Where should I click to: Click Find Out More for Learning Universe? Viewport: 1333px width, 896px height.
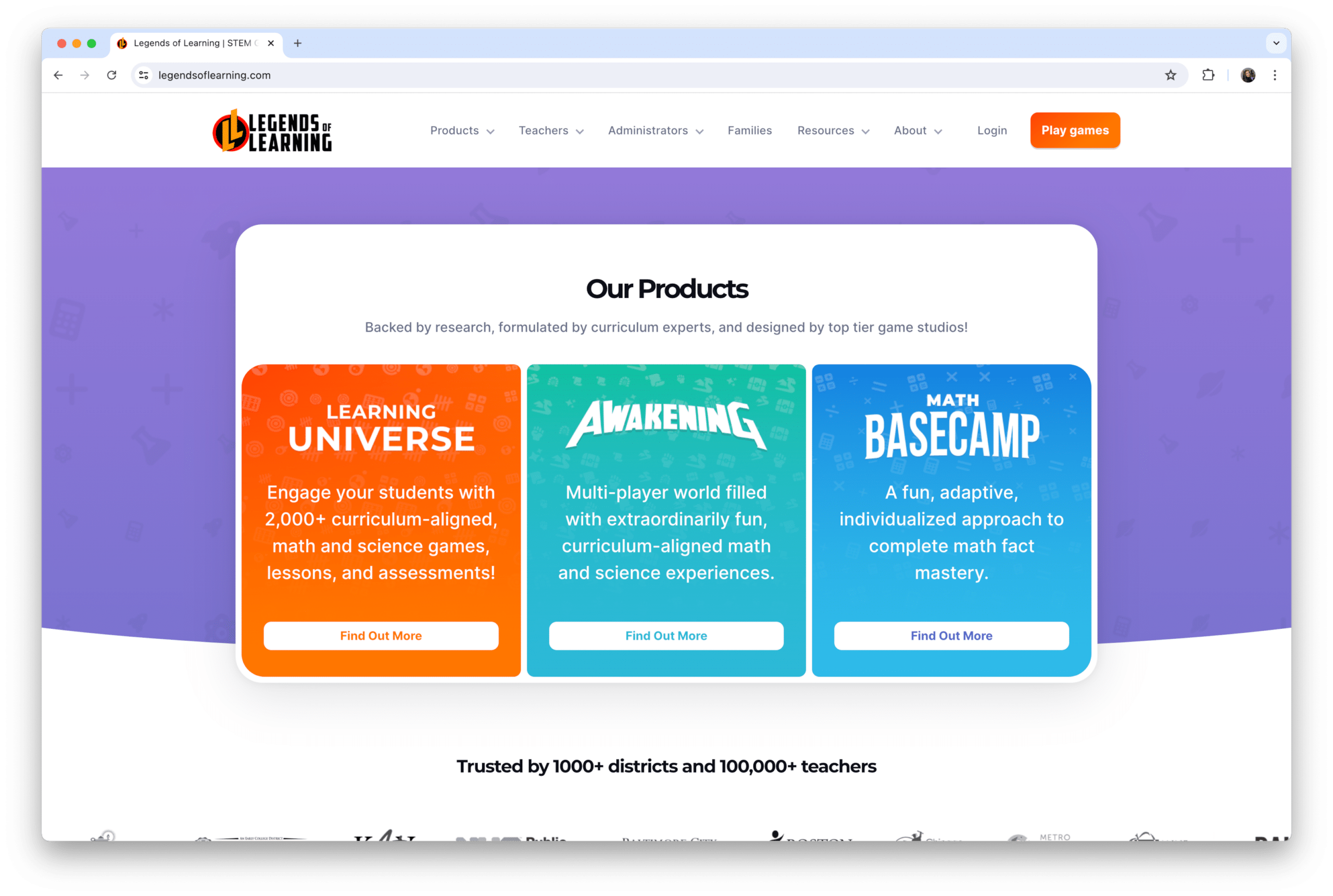pyautogui.click(x=380, y=635)
